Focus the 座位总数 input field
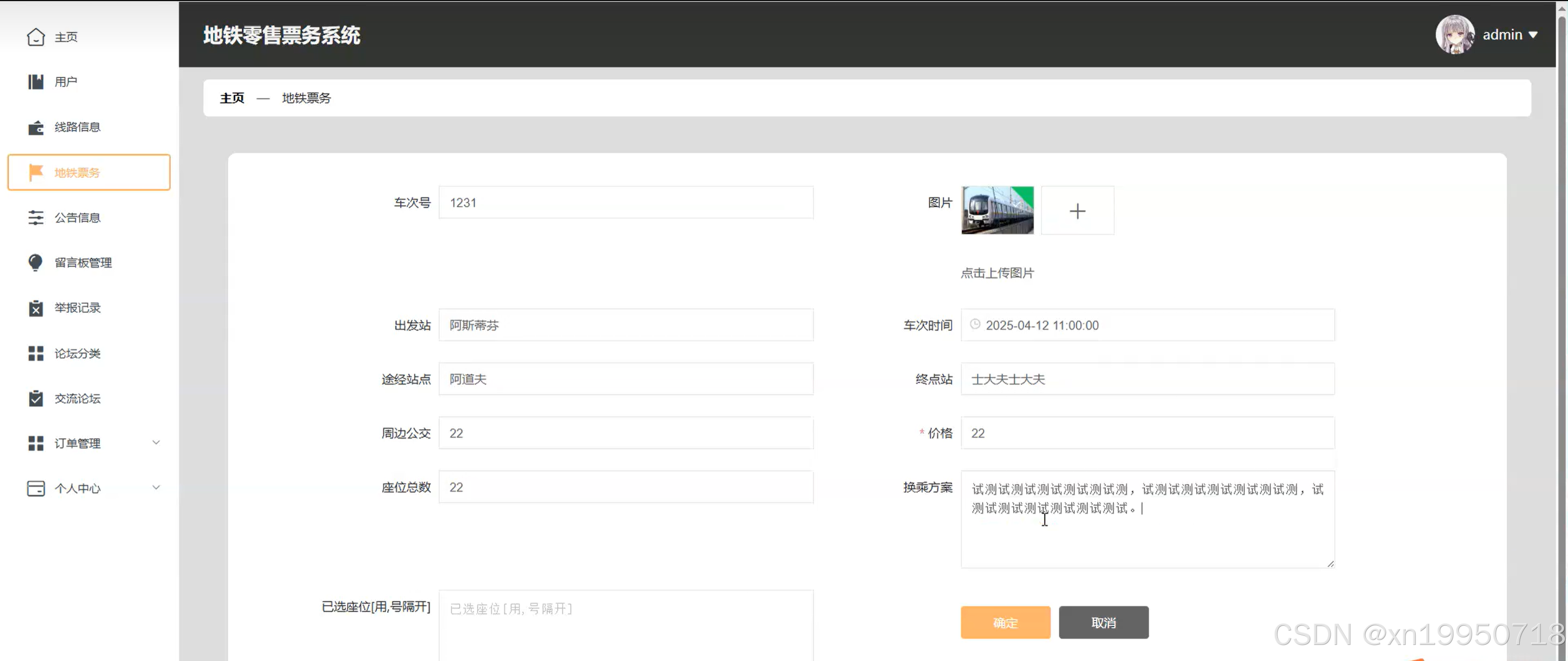 click(x=626, y=487)
